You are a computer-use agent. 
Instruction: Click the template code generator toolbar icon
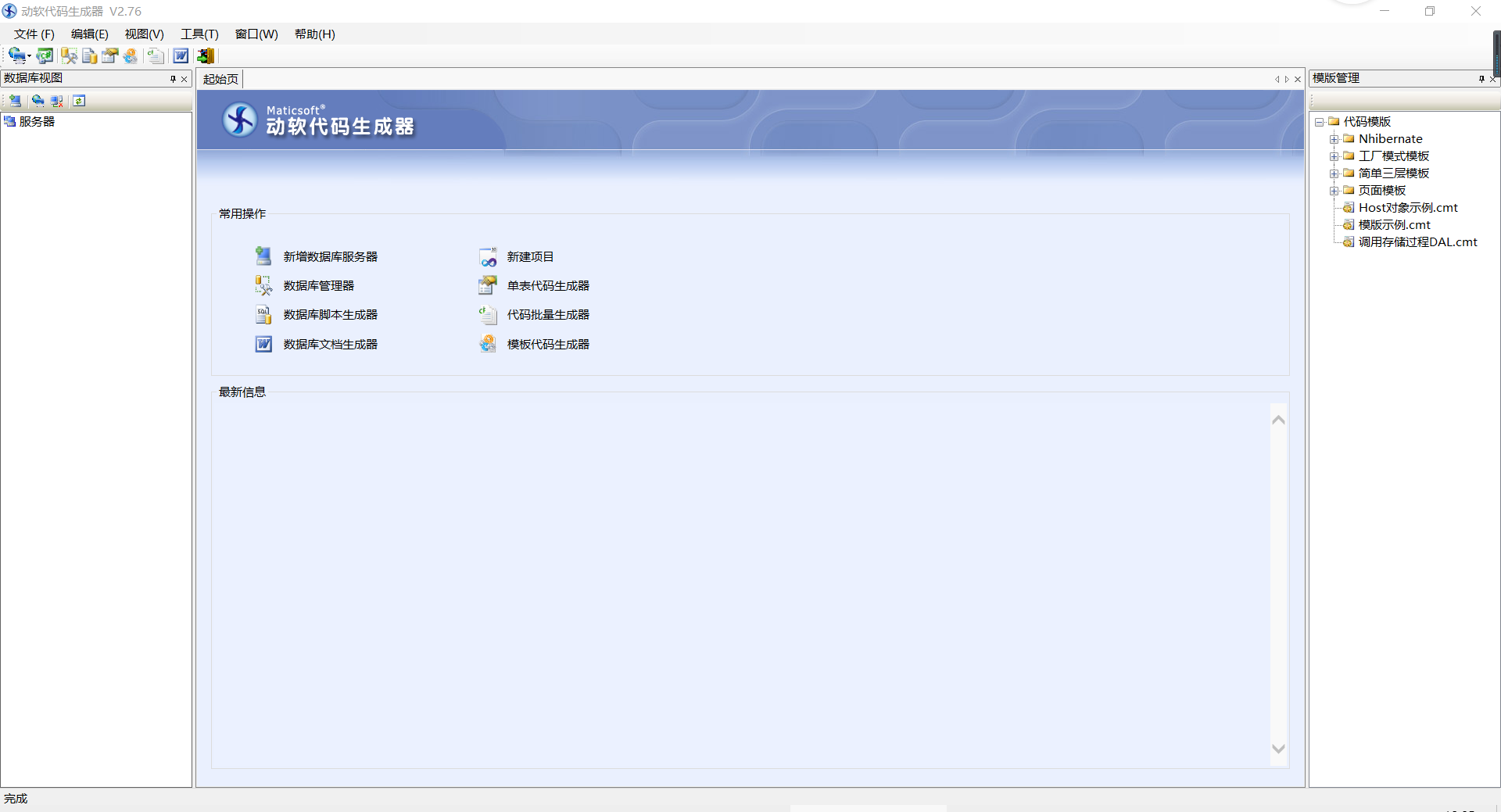(x=130, y=55)
